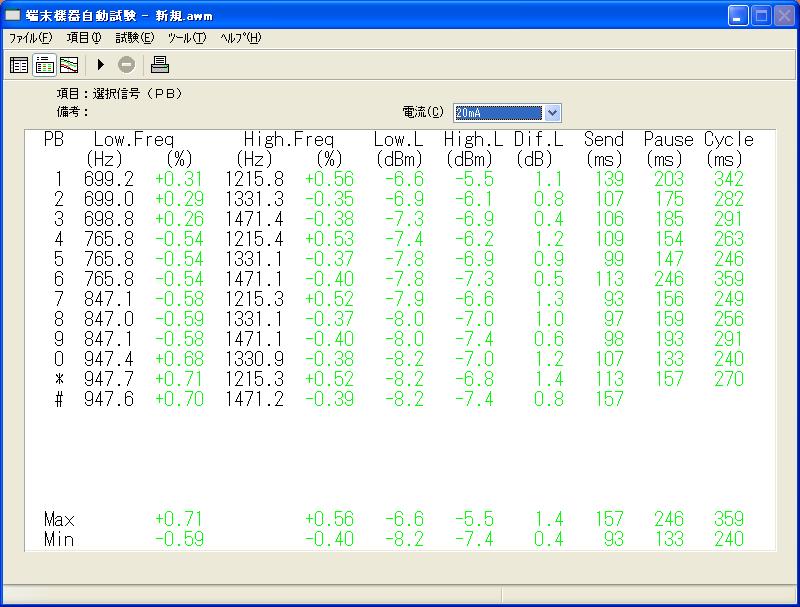Open the ツール(T) menu

(x=187, y=38)
